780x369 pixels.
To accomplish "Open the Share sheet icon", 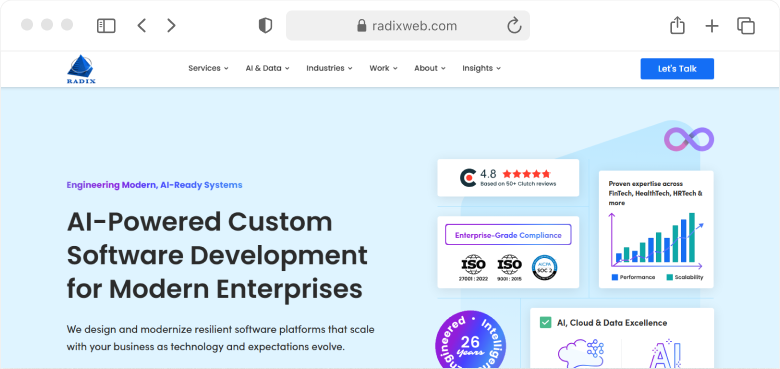I will coord(677,25).
